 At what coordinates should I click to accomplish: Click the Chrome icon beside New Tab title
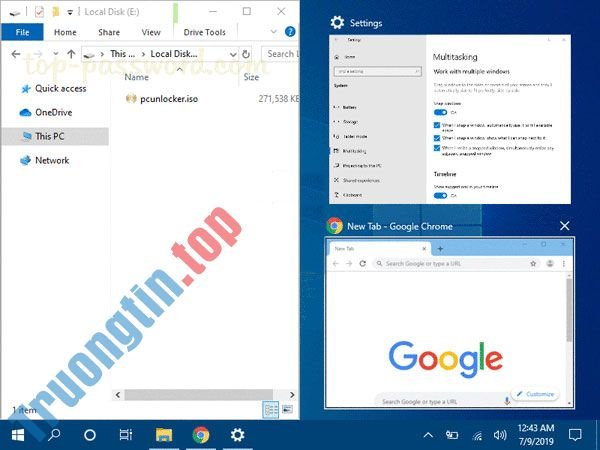pyautogui.click(x=334, y=226)
